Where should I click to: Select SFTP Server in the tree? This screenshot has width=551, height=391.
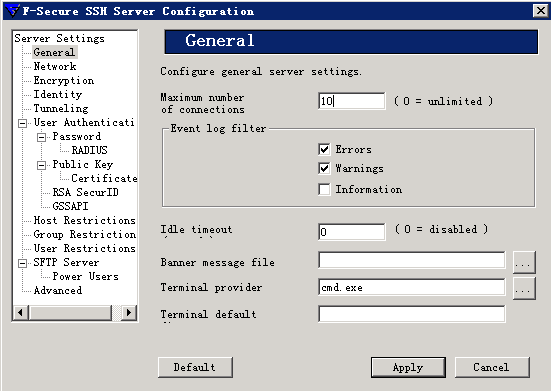click(x=66, y=262)
